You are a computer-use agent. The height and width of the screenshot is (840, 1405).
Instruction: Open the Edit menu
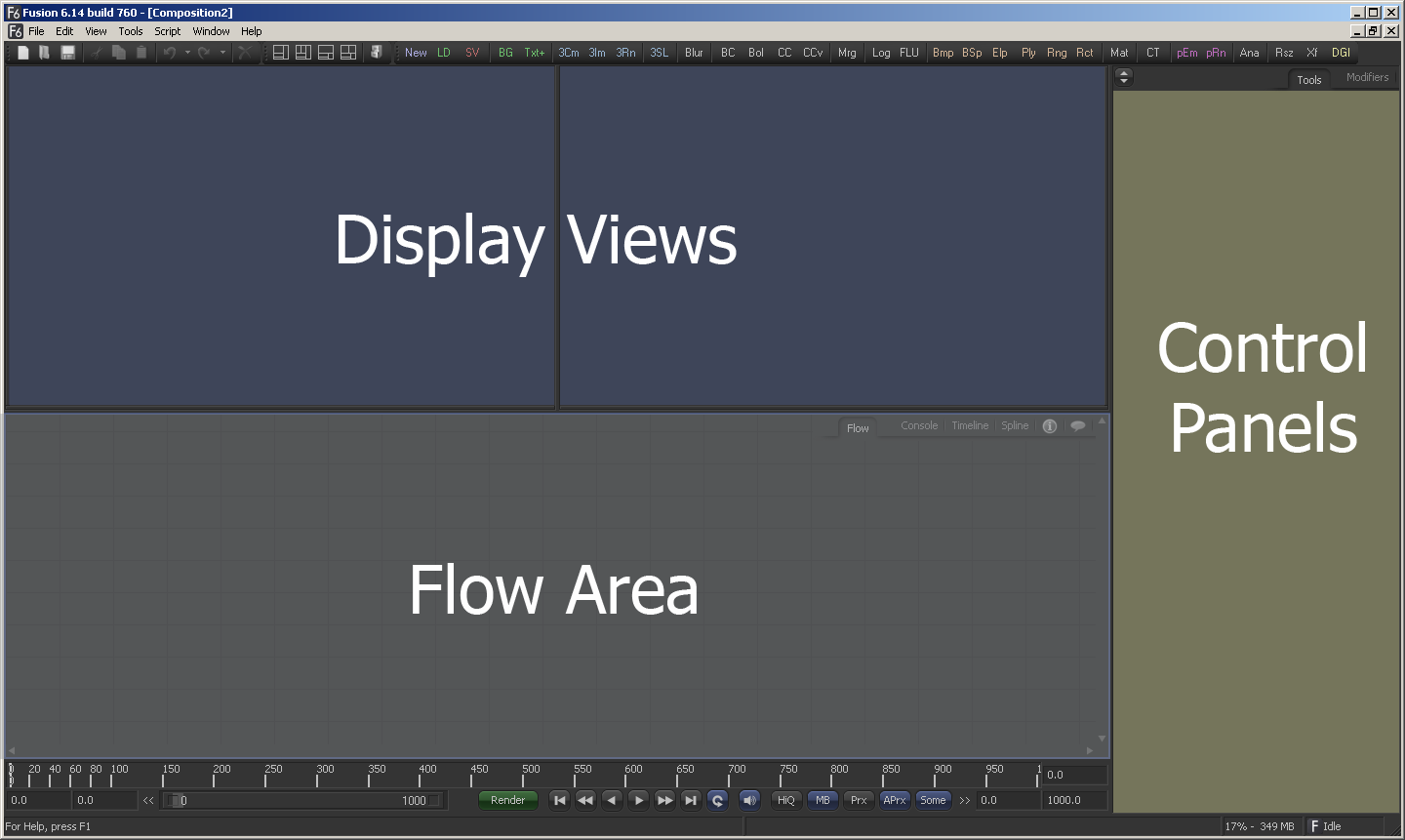(64, 31)
